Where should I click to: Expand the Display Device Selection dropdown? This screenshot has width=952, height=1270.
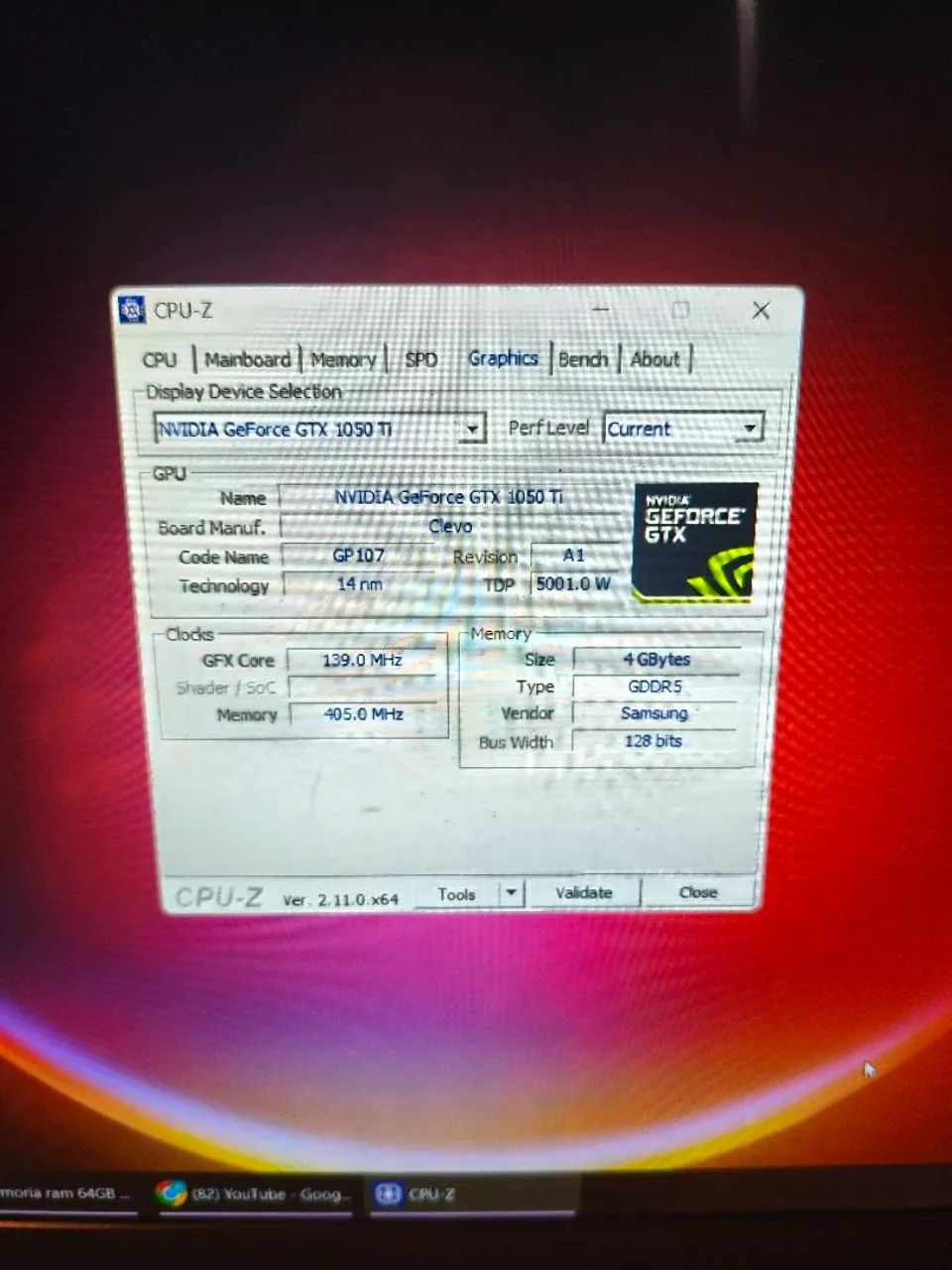tap(473, 430)
